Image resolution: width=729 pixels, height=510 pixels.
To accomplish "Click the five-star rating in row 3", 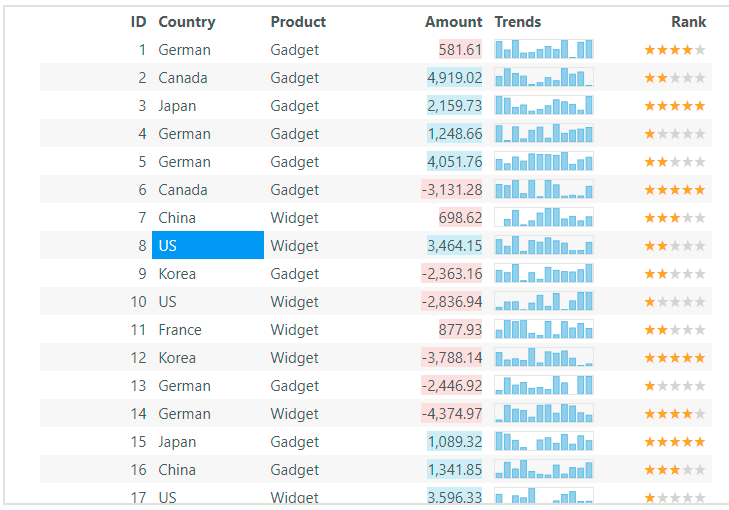I will point(675,106).
